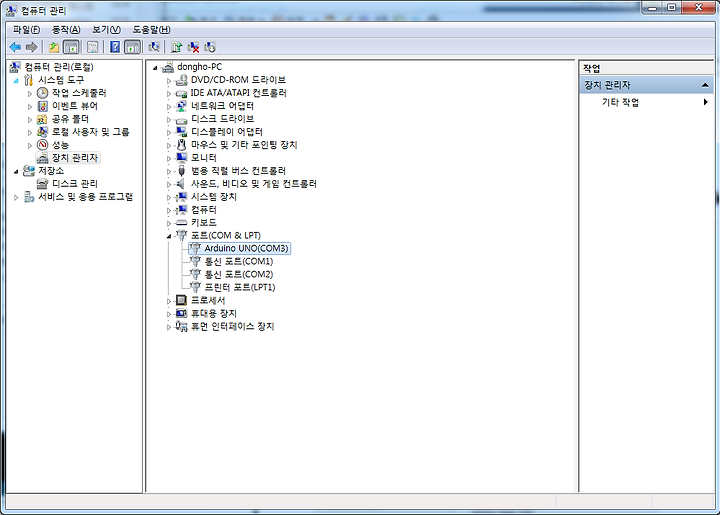Select the 모니터 icon
720x515 pixels.
[x=181, y=158]
